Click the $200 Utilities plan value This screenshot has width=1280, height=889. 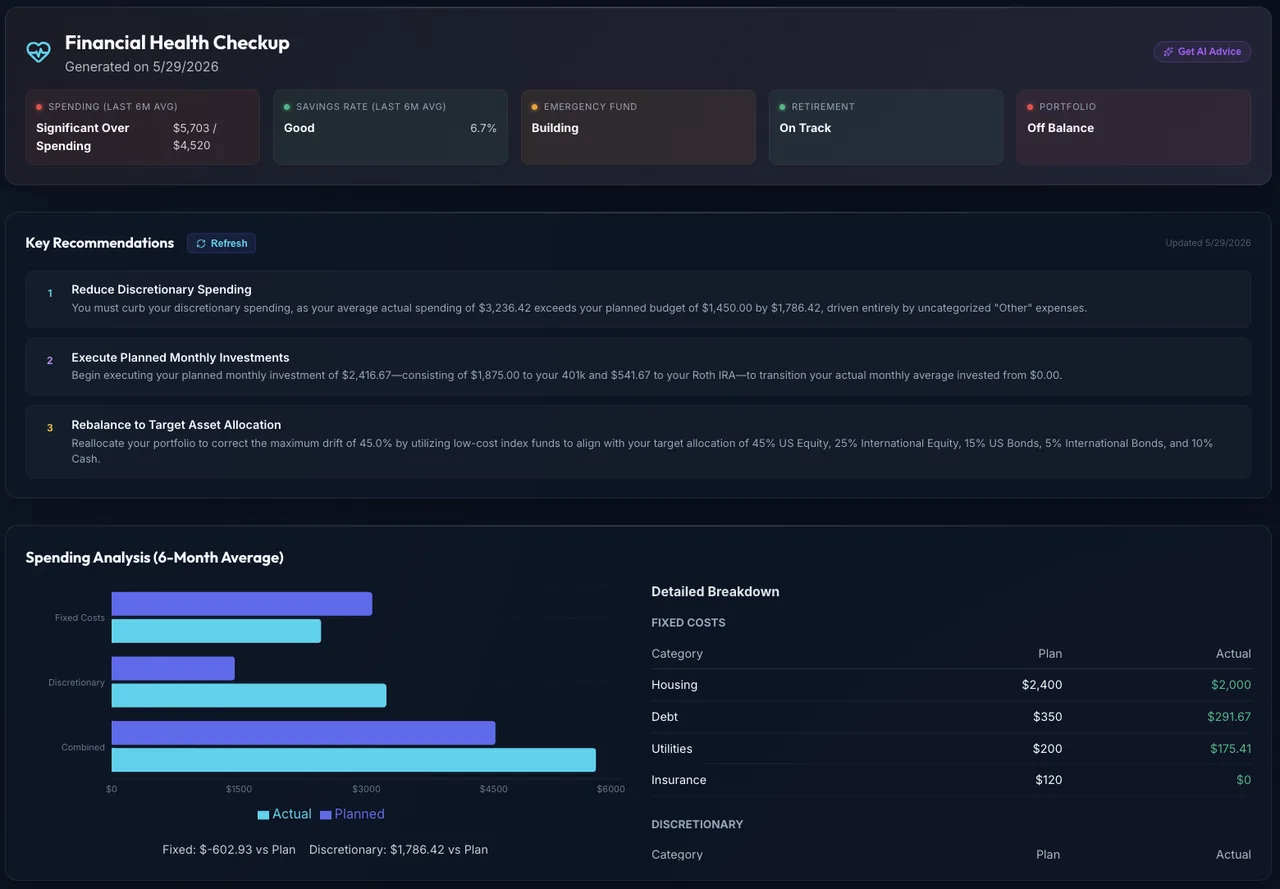click(1048, 749)
